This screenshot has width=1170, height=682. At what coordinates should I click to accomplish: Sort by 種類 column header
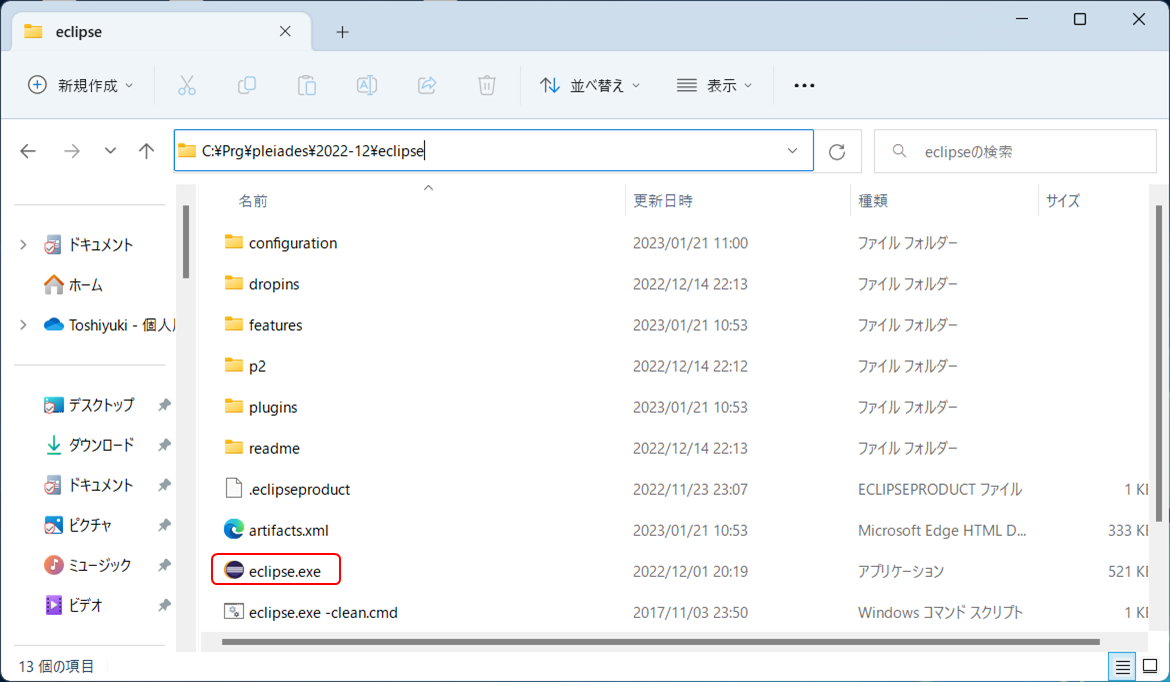pyautogui.click(x=873, y=201)
